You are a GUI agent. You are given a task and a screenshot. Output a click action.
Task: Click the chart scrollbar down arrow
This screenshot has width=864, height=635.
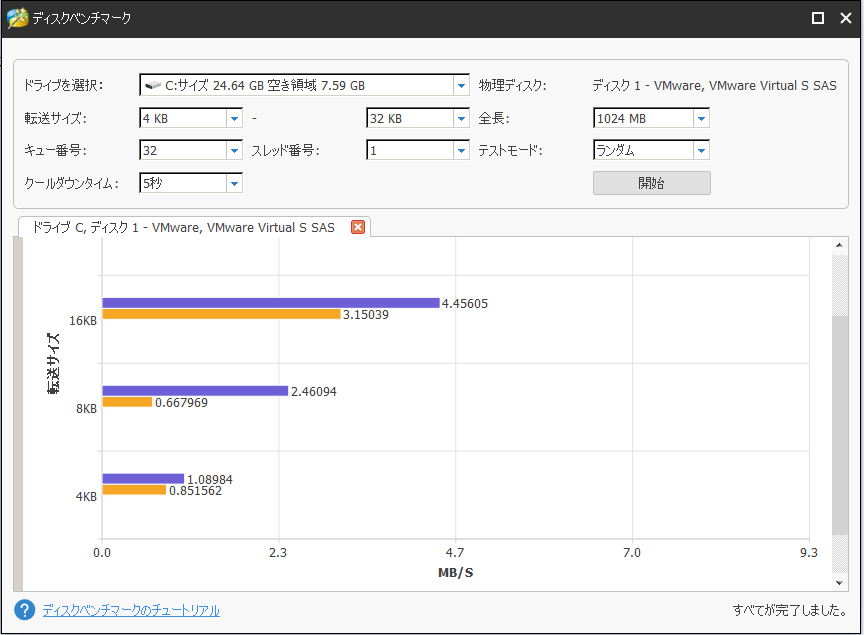pos(840,581)
